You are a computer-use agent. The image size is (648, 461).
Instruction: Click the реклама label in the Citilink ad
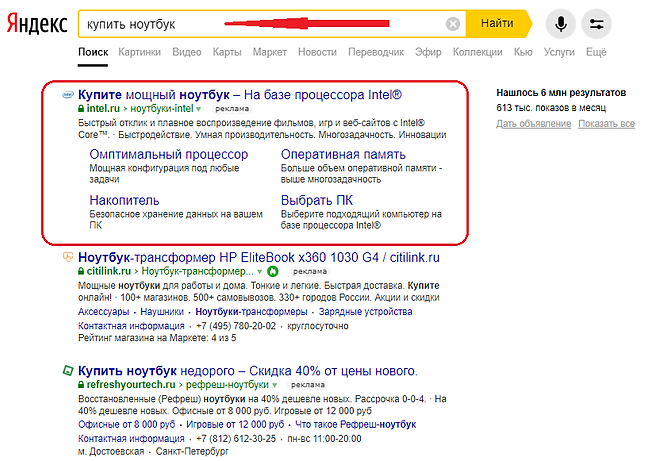tap(310, 271)
